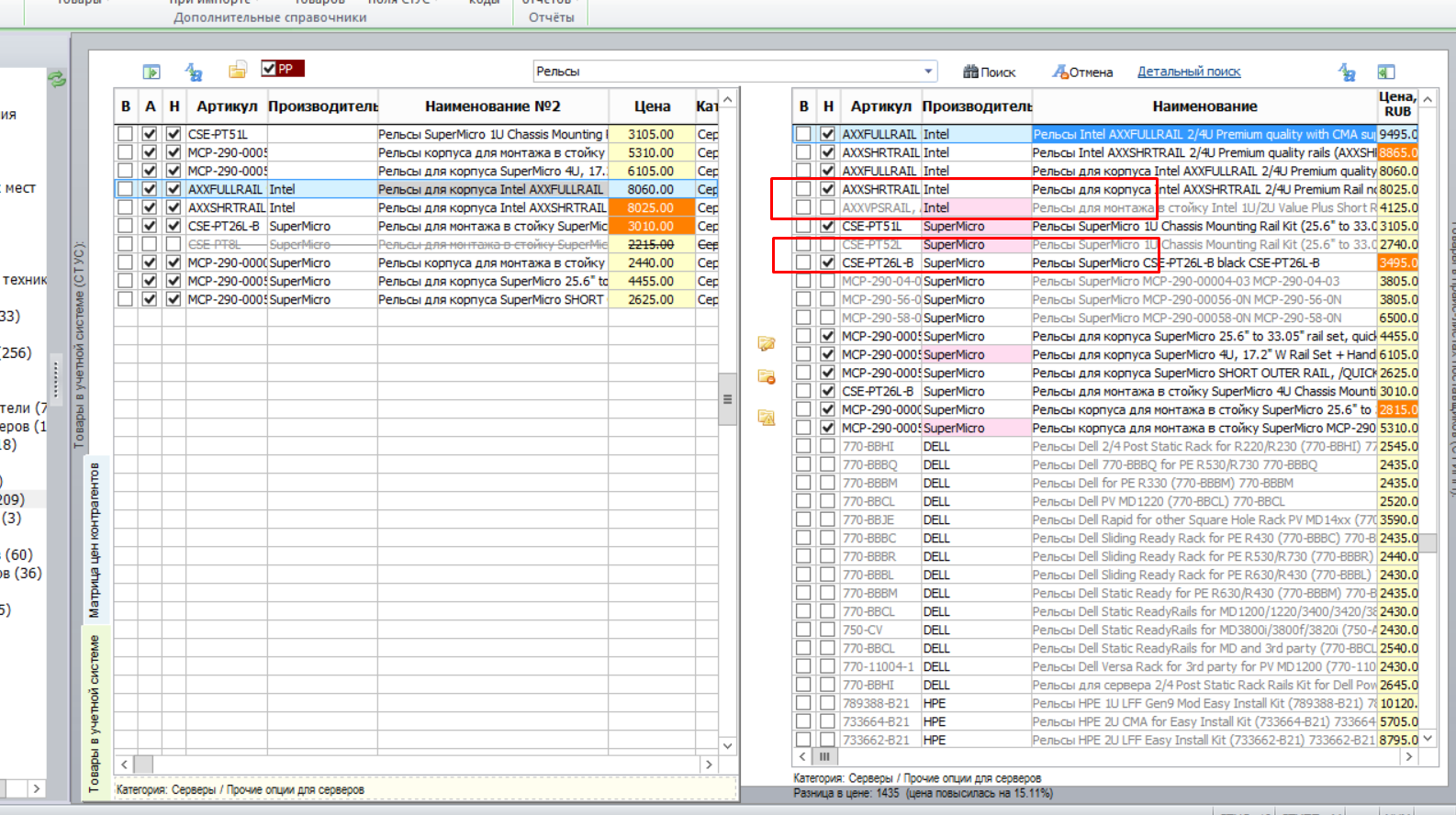Toggle column H checkbox for 770-BBHI Dell 2/4 Post row
This screenshot has height=815, width=1456.
827,446
